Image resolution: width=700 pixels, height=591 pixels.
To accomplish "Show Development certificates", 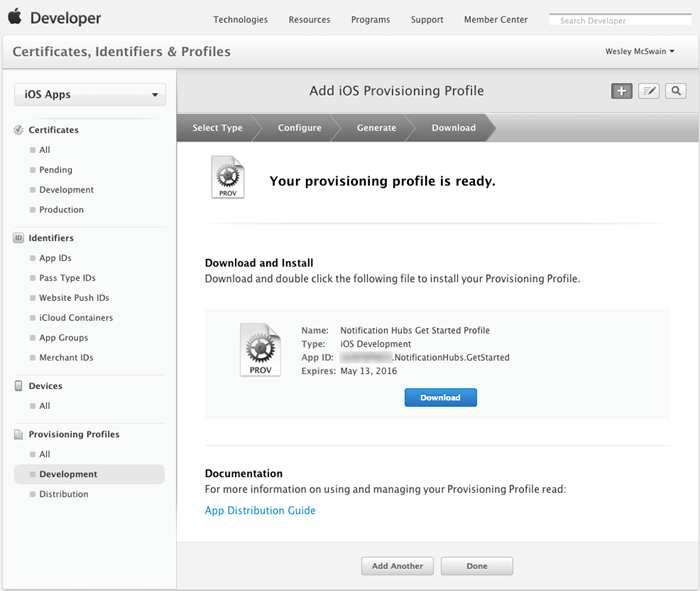I will coord(67,190).
